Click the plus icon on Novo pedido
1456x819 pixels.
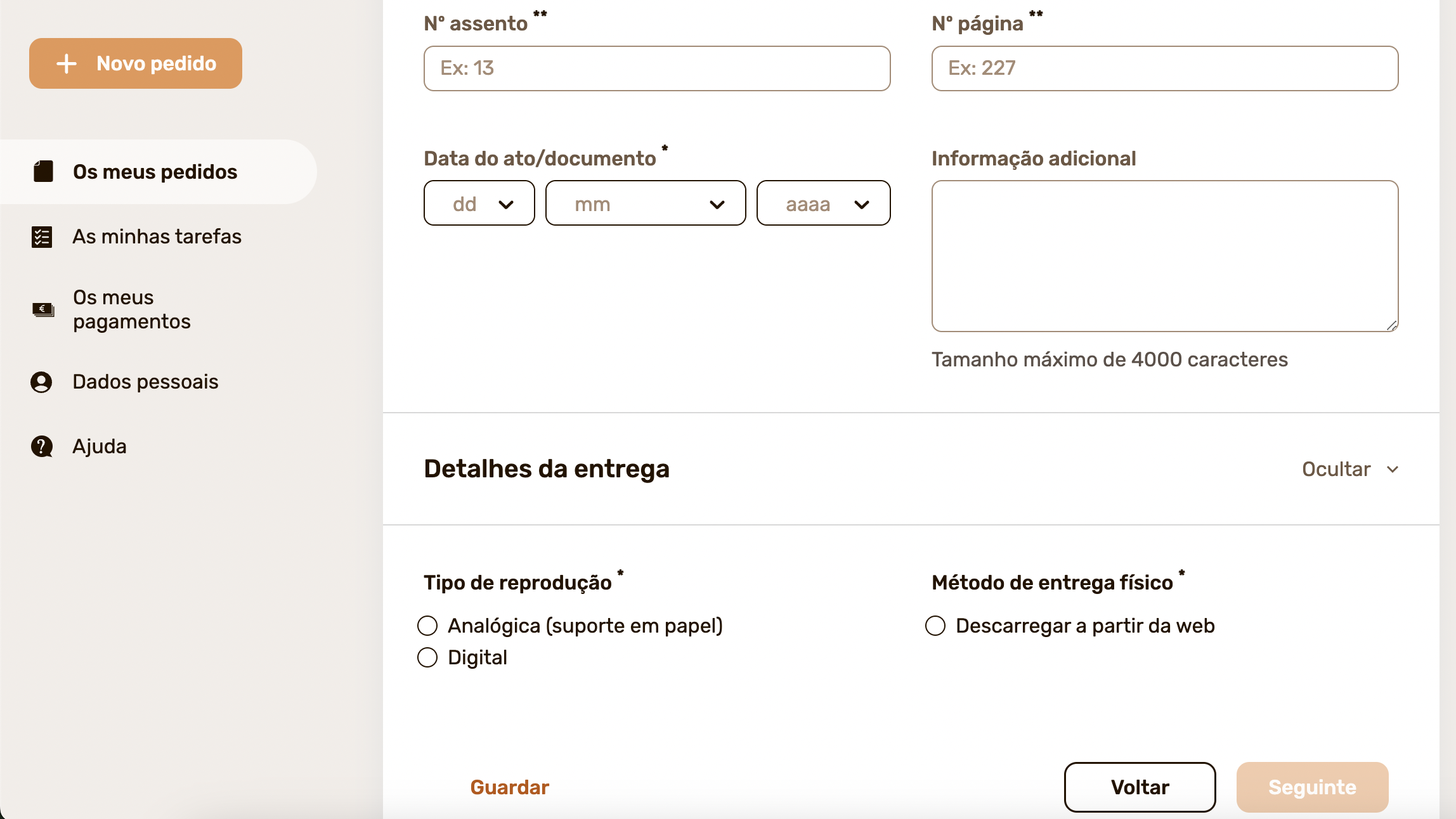point(67,63)
